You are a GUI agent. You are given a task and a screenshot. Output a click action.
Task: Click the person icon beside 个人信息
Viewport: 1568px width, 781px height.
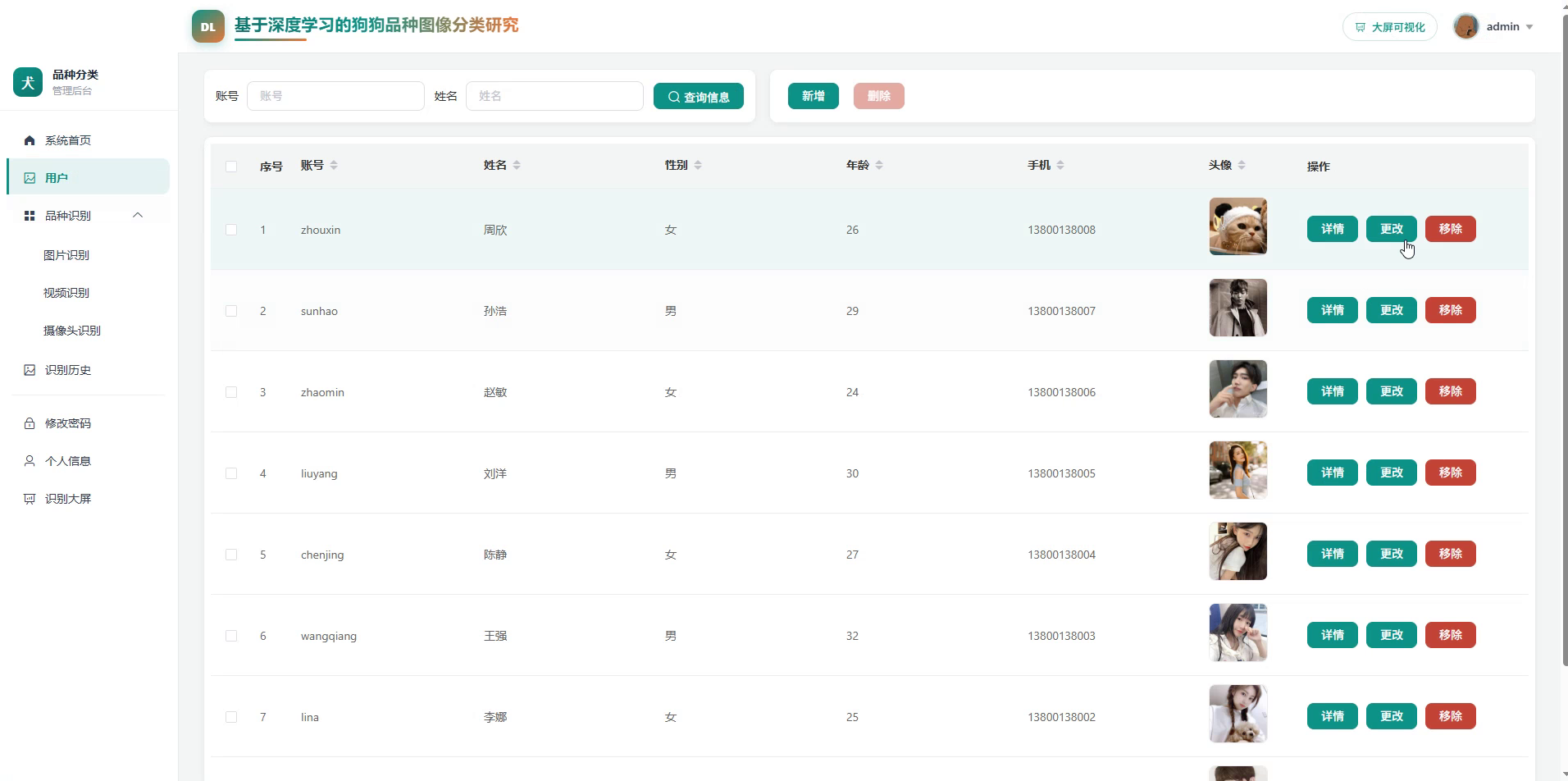pos(30,461)
